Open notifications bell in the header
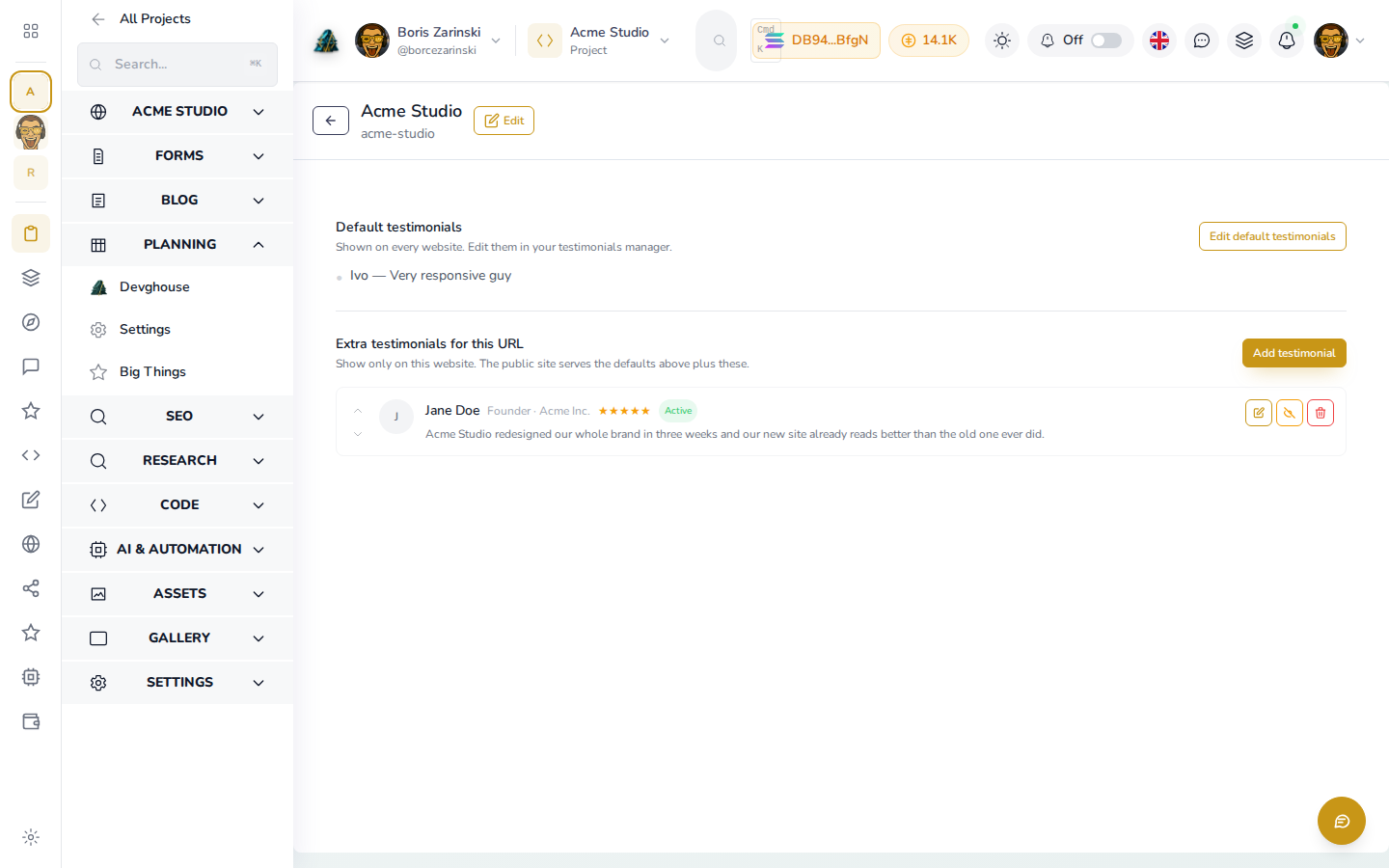Screen dimensions: 1389x868 point(1287,41)
